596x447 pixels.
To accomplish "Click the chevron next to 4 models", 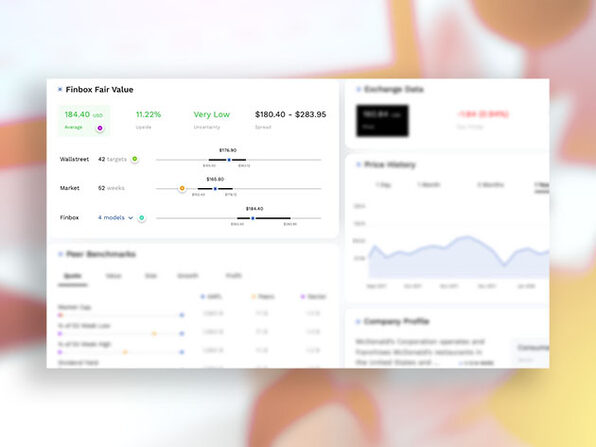I will (130, 218).
